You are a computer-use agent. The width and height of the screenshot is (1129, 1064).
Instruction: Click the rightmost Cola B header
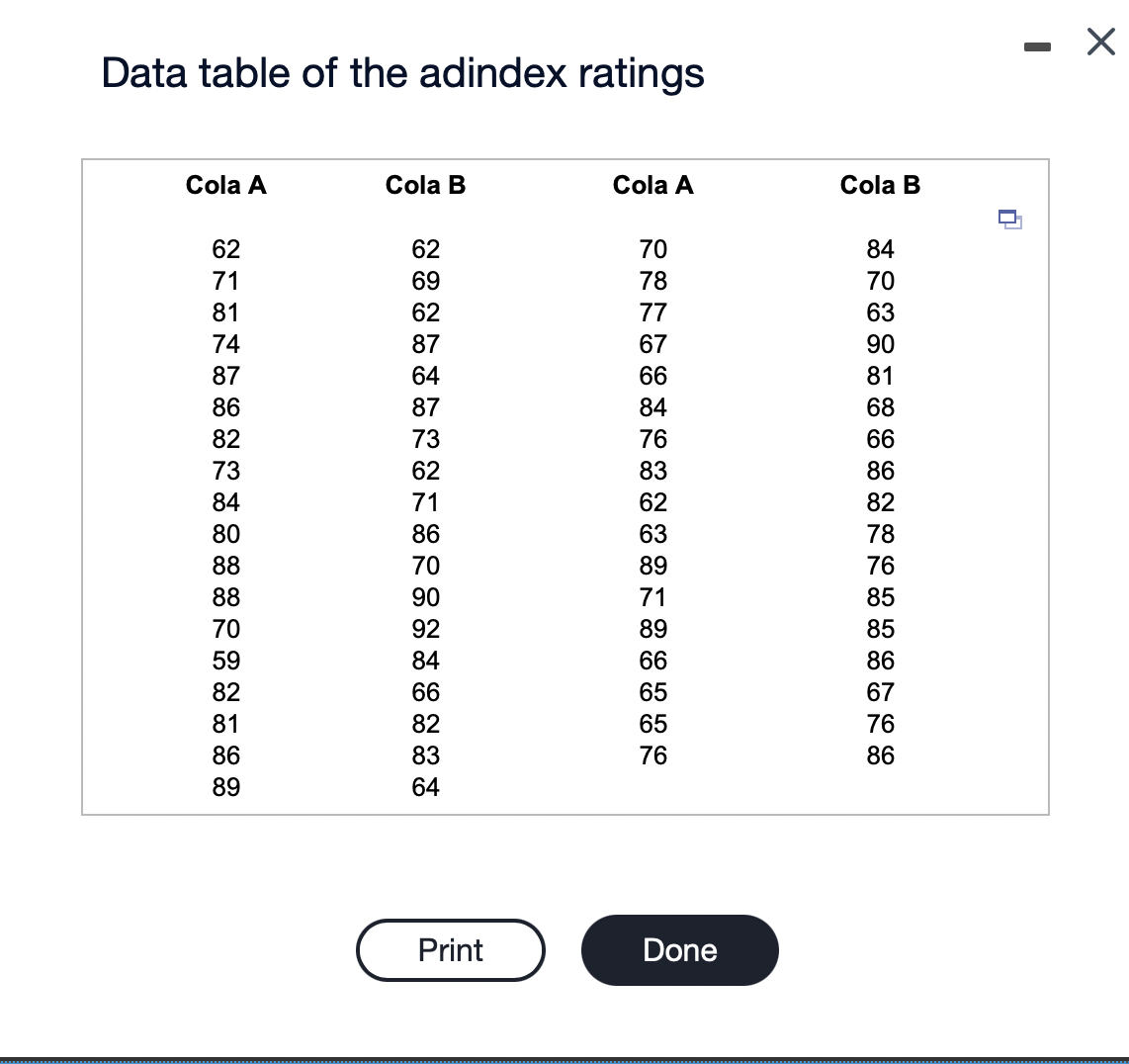point(880,185)
